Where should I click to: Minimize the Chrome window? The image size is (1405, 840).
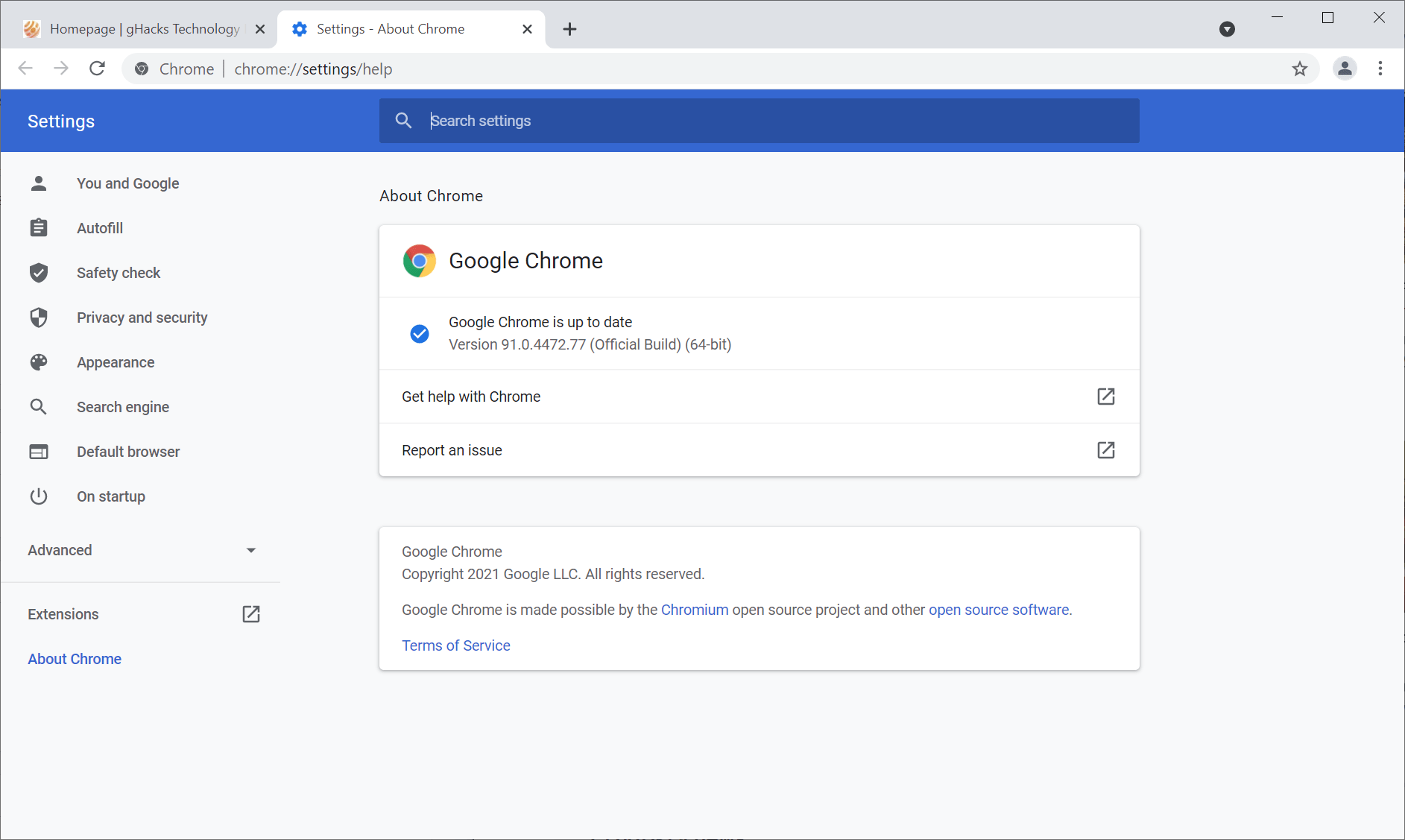1277,17
